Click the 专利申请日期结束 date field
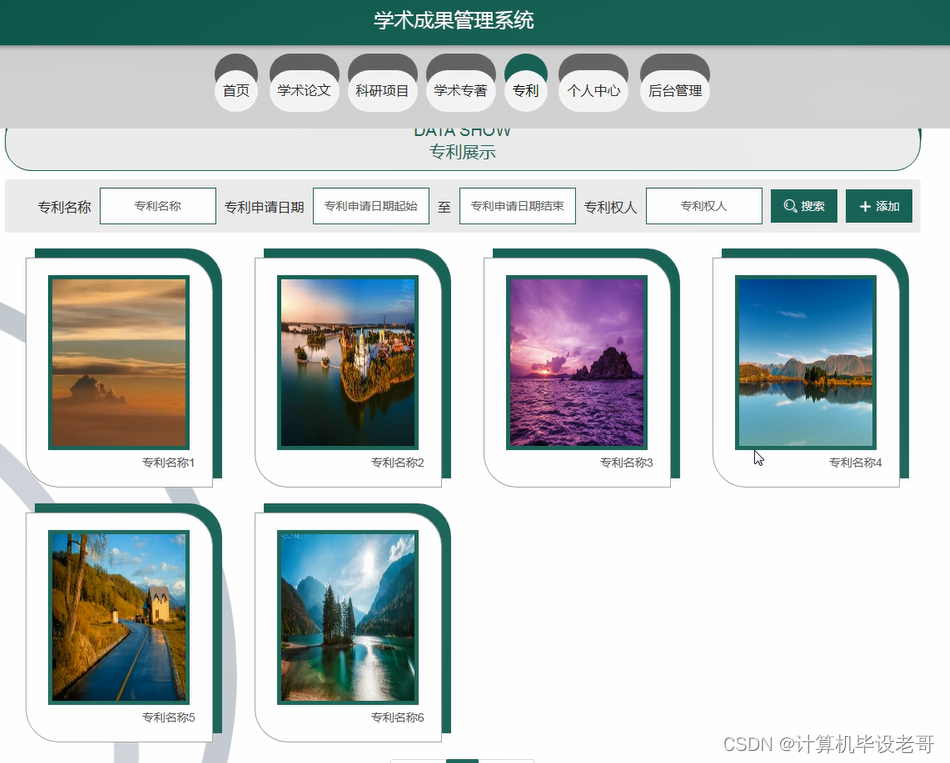The image size is (950, 763). pyautogui.click(x=517, y=206)
